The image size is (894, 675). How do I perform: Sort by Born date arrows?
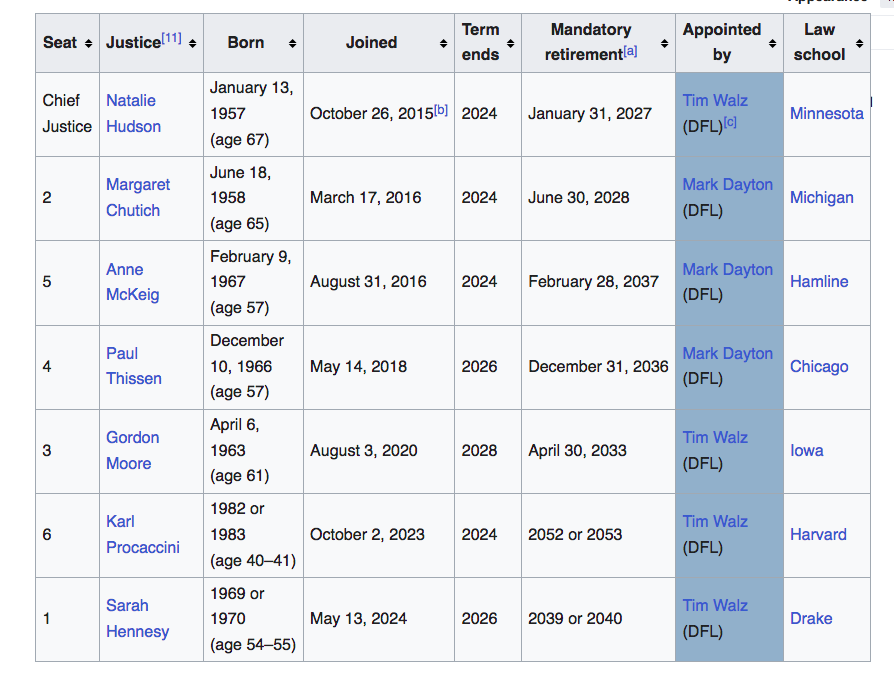pyautogui.click(x=292, y=43)
